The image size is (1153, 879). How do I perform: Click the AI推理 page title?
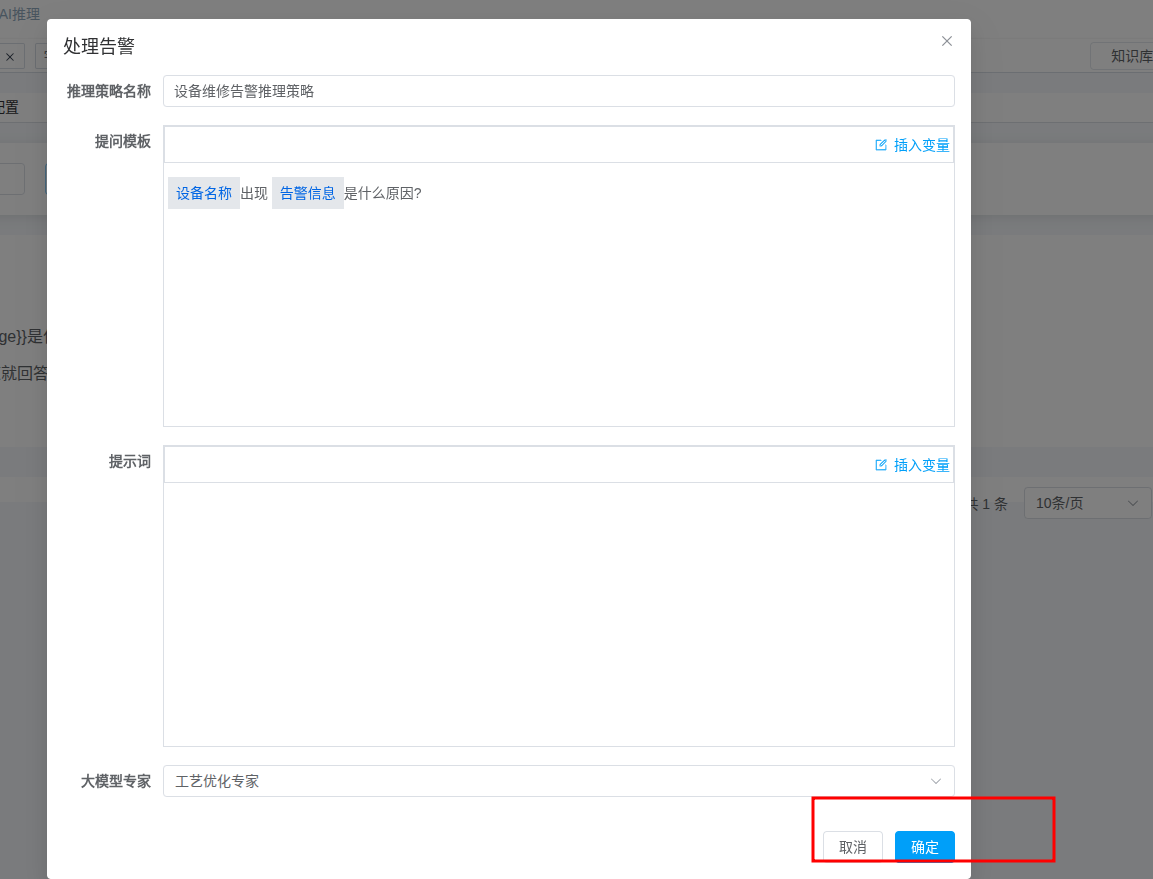click(20, 13)
